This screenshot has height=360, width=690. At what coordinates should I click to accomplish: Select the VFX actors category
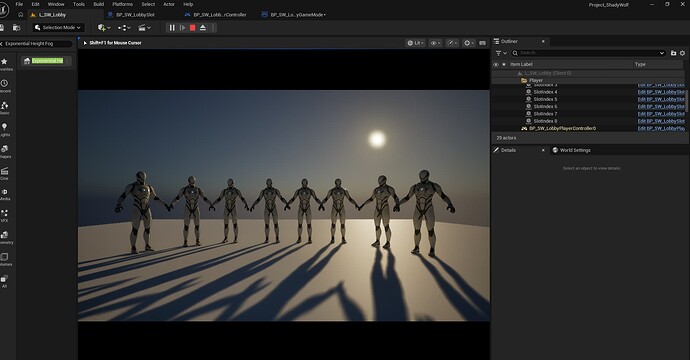(x=5, y=217)
